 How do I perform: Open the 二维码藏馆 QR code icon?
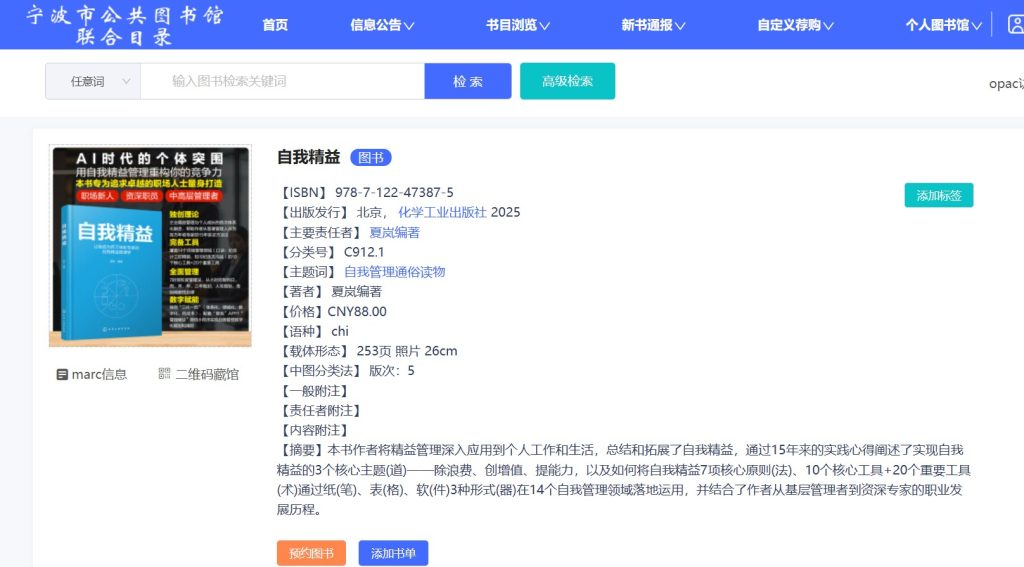[x=165, y=374]
